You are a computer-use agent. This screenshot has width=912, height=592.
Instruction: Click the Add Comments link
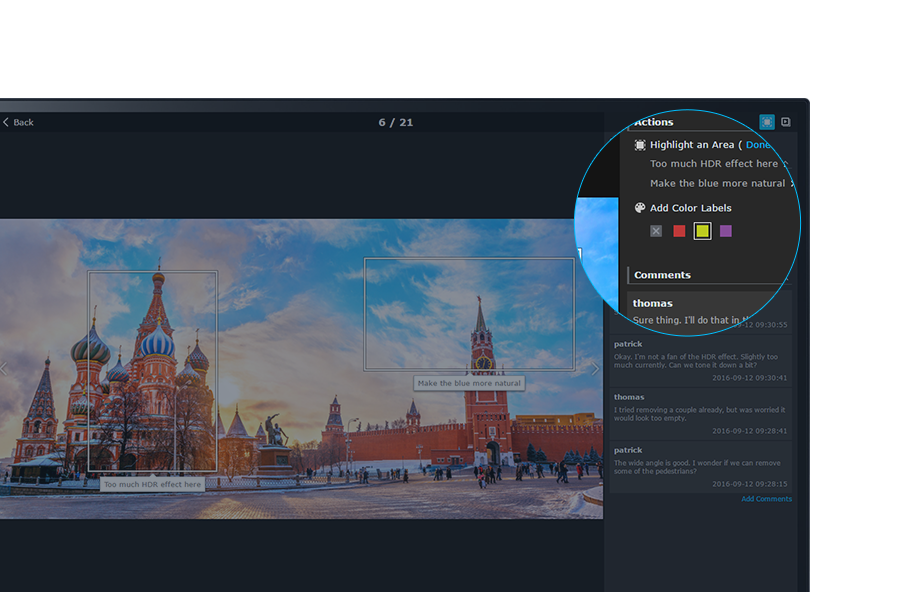pos(766,499)
